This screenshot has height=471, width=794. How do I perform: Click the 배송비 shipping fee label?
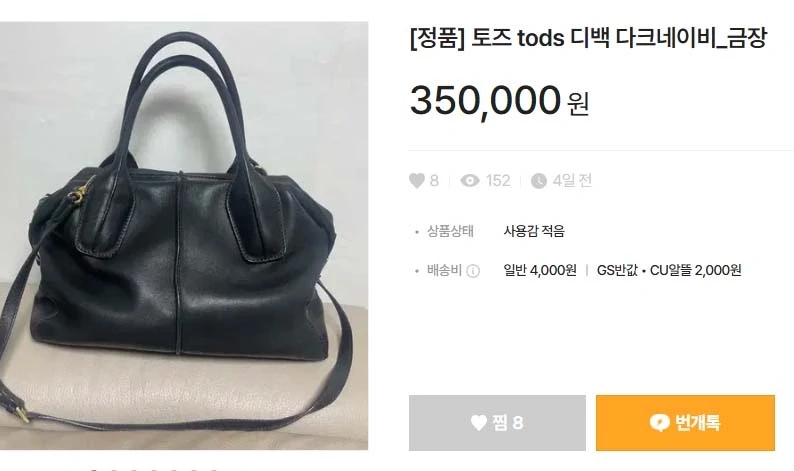pyautogui.click(x=445, y=270)
